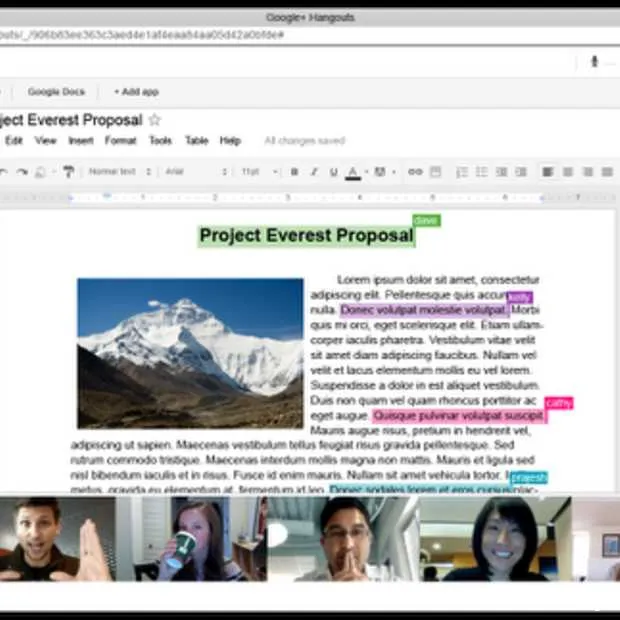The height and width of the screenshot is (620, 620).
Task: Open the text color tool
Action: [353, 172]
